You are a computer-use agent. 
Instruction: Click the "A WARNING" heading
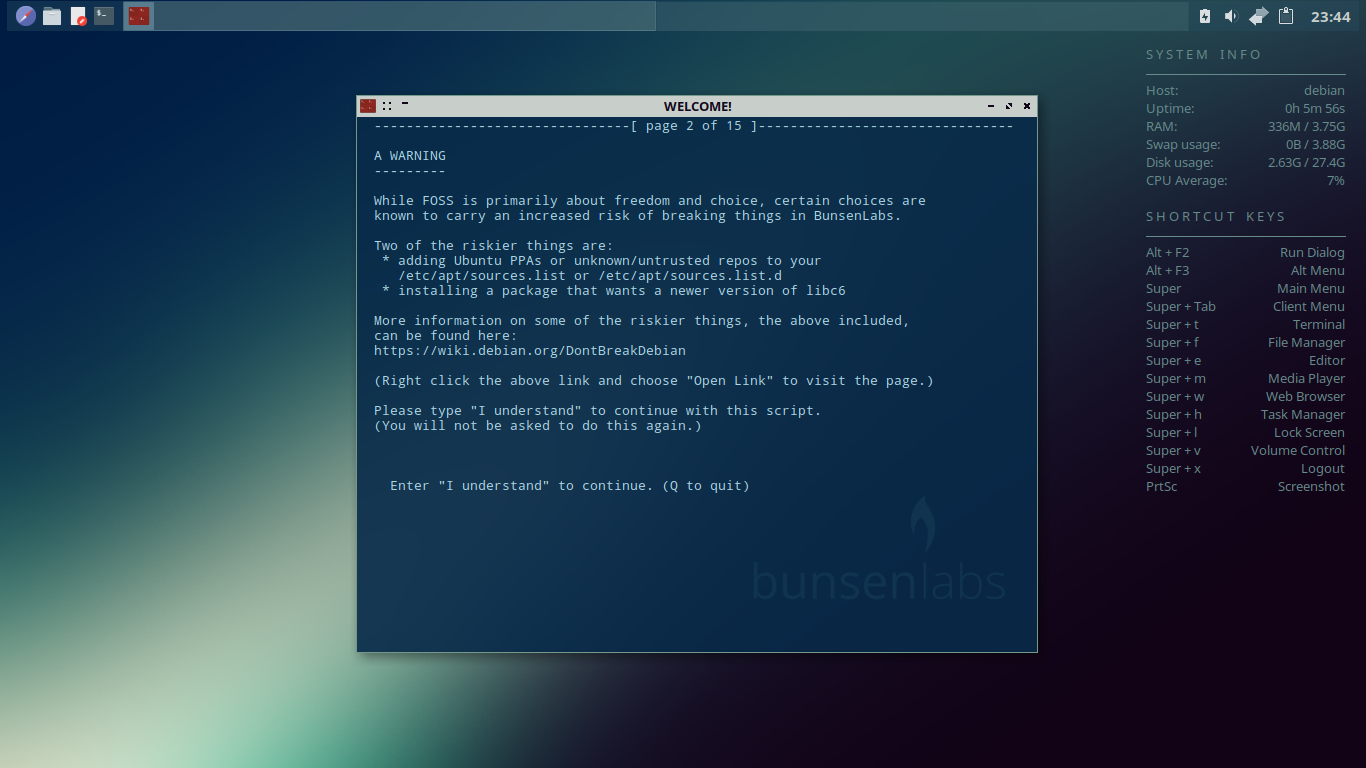pyautogui.click(x=410, y=156)
